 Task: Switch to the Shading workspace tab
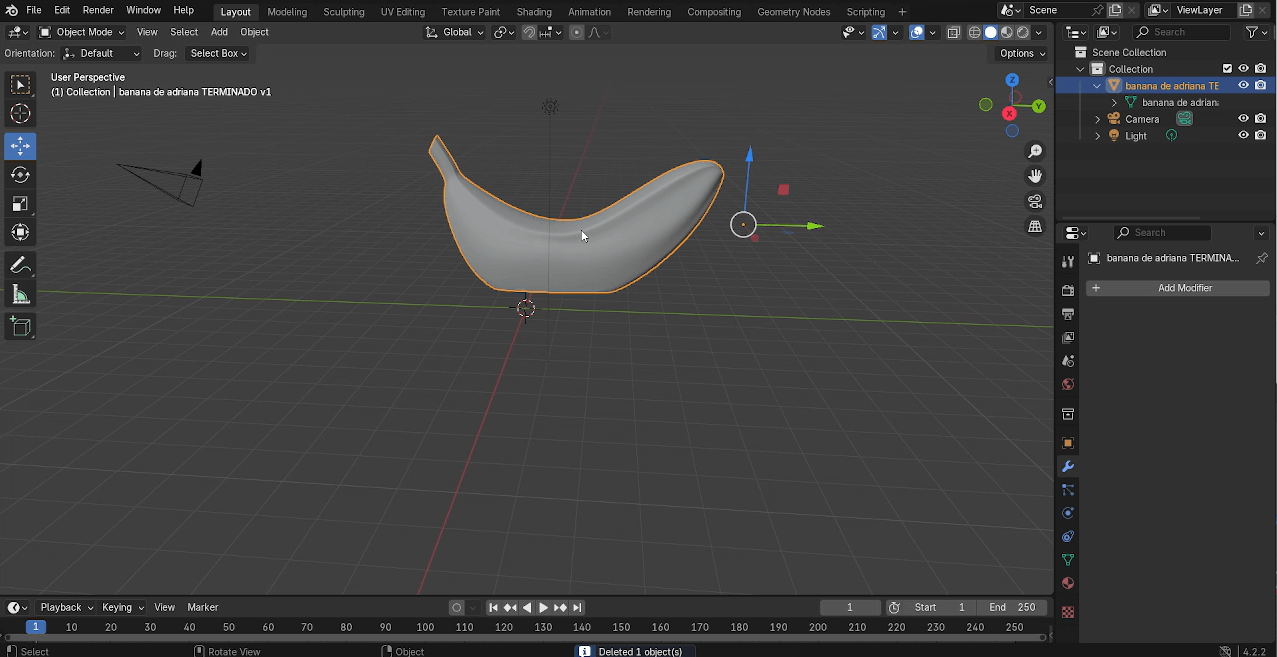tap(534, 12)
